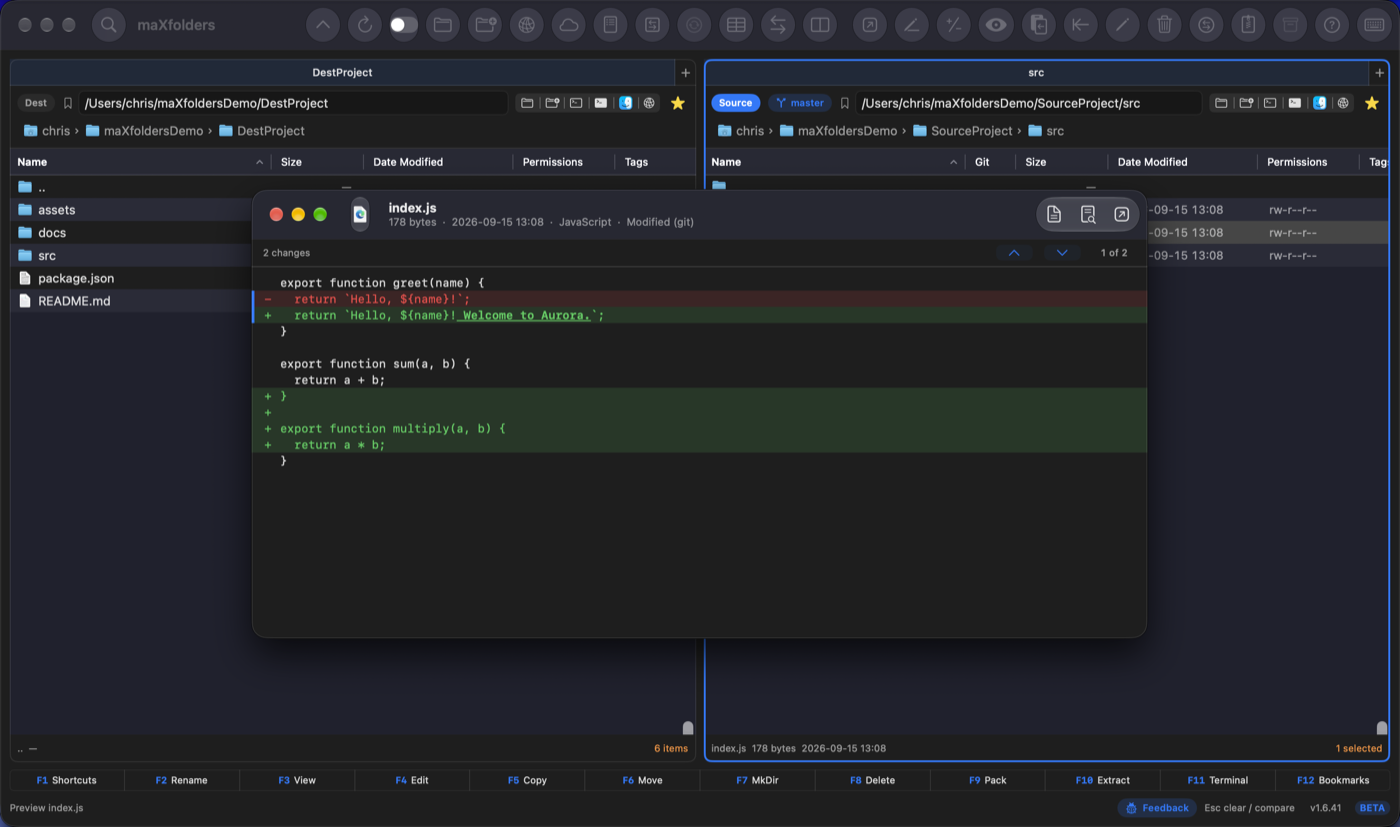Select the plus/minus compare icon
This screenshot has height=827, width=1400.
tap(954, 25)
